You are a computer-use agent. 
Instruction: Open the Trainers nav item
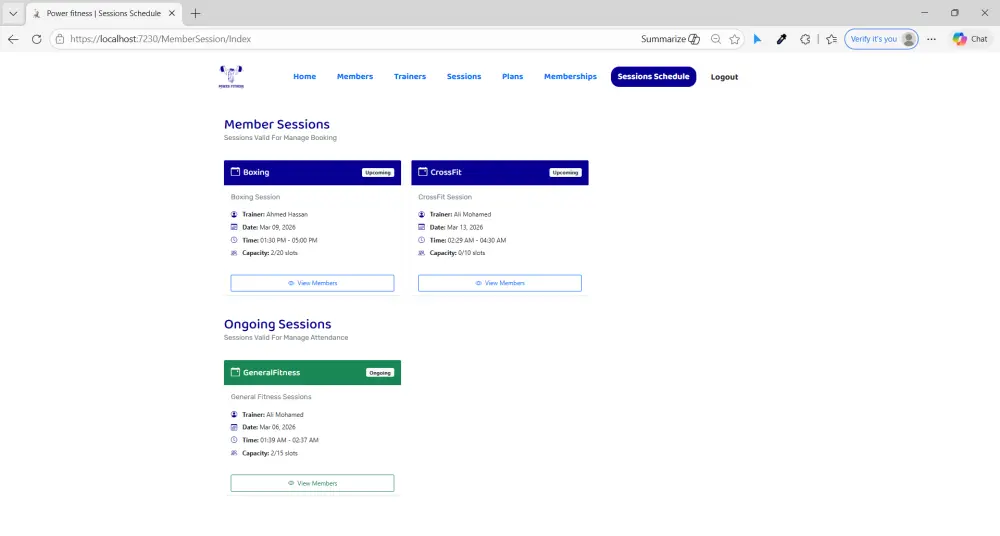(409, 77)
